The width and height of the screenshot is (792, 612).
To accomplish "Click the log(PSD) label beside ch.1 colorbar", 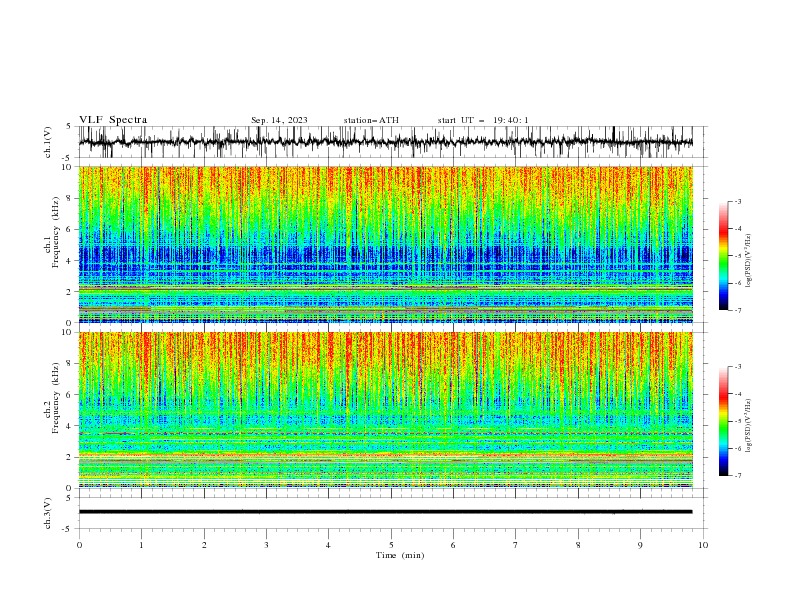I will [749, 261].
